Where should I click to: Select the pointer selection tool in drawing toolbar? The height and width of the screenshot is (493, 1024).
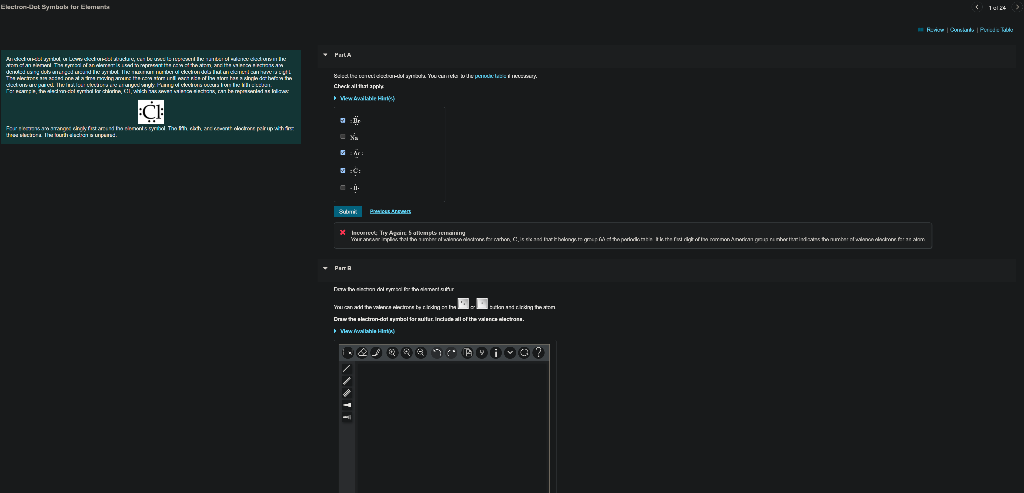347,353
